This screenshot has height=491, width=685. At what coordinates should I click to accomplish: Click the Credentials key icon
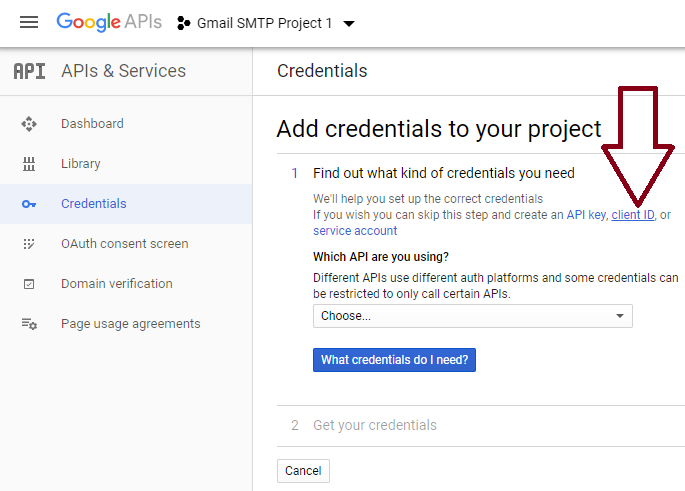(x=29, y=204)
